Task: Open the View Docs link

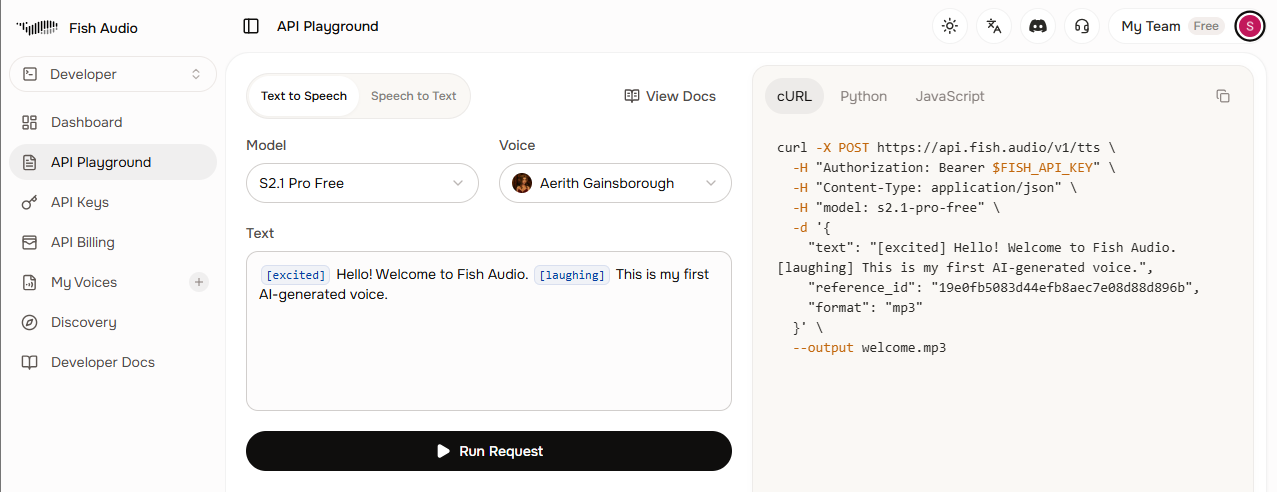Action: tap(670, 96)
